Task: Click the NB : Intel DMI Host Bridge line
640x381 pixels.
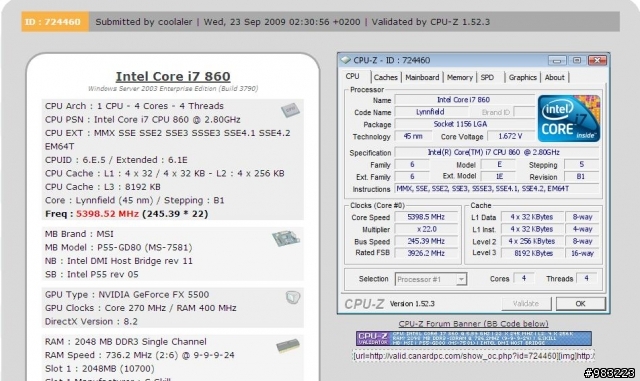Action: click(x=119, y=261)
